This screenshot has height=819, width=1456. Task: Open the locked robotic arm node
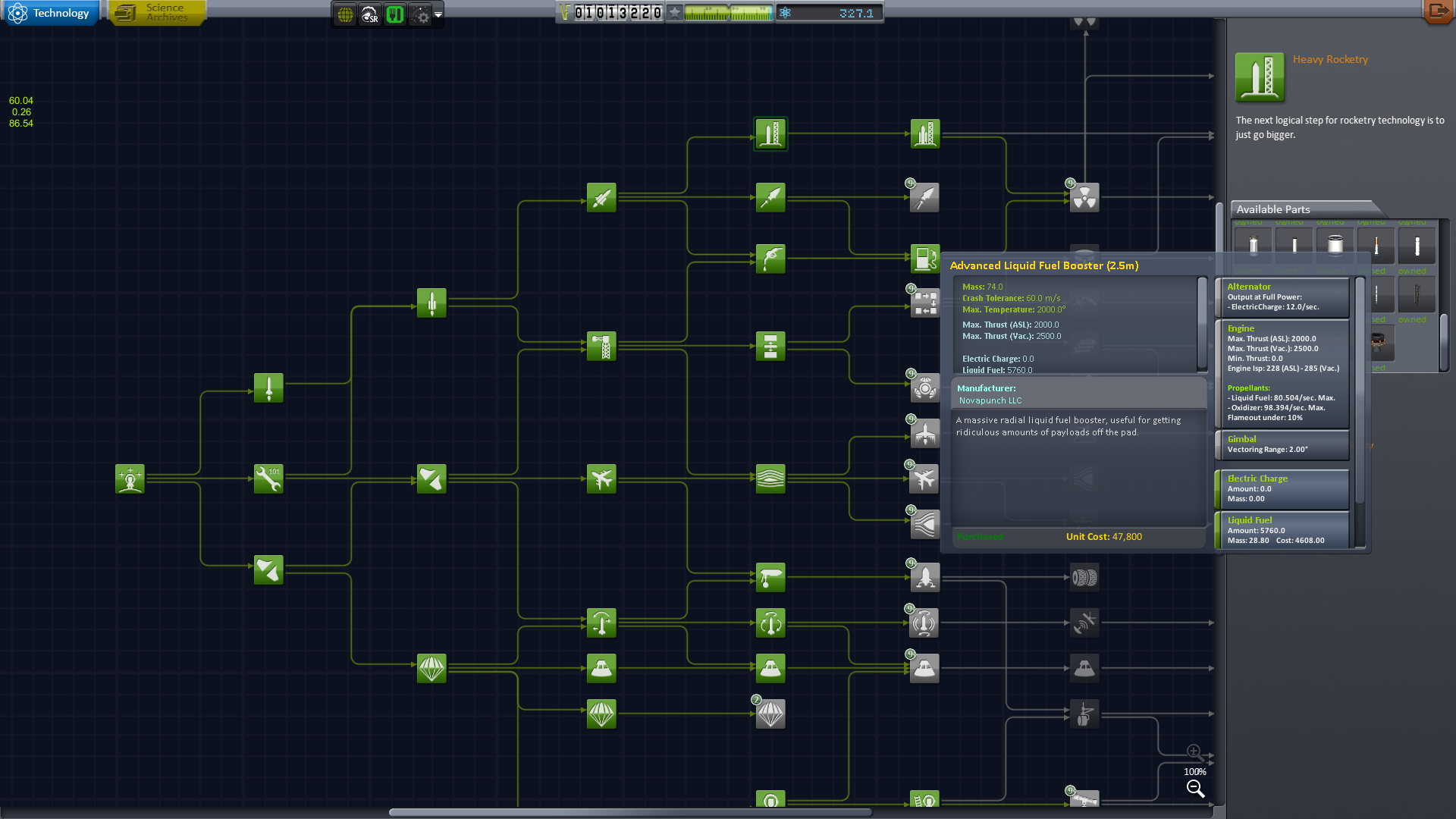click(x=1084, y=714)
